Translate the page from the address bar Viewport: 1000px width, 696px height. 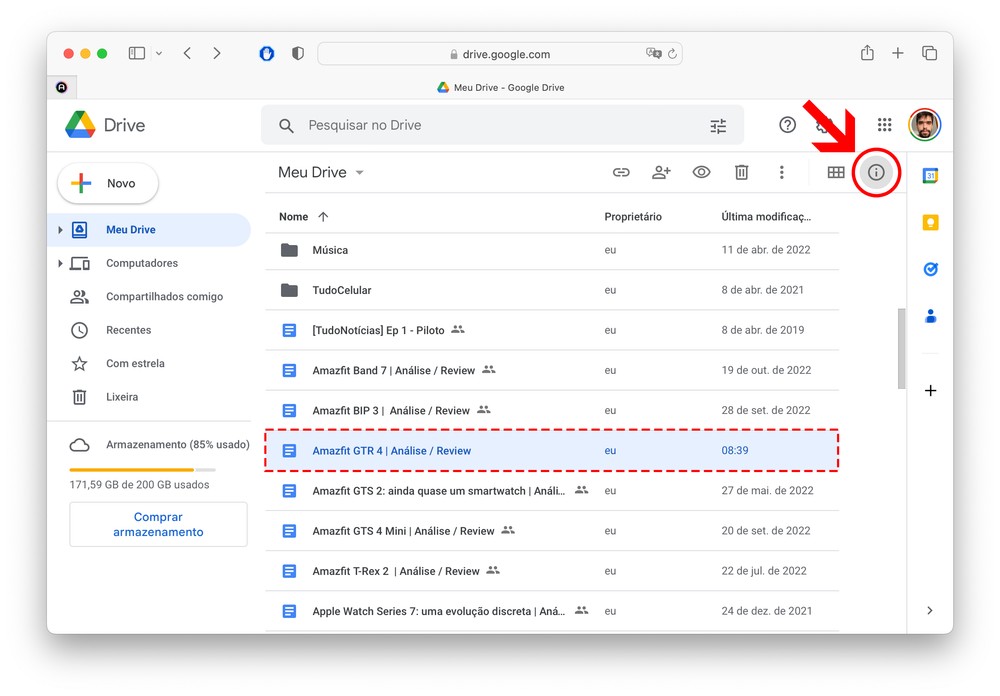(x=653, y=54)
